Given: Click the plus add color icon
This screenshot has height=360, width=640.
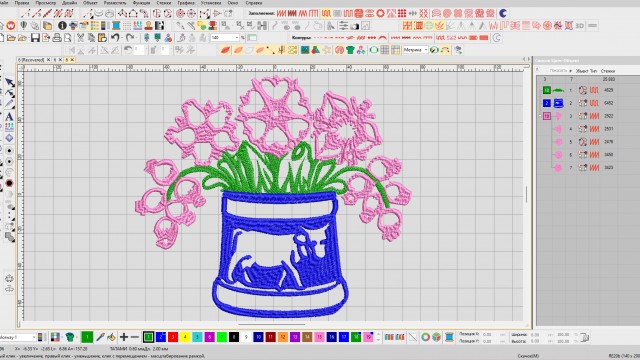Looking at the screenshot, I should (124, 337).
